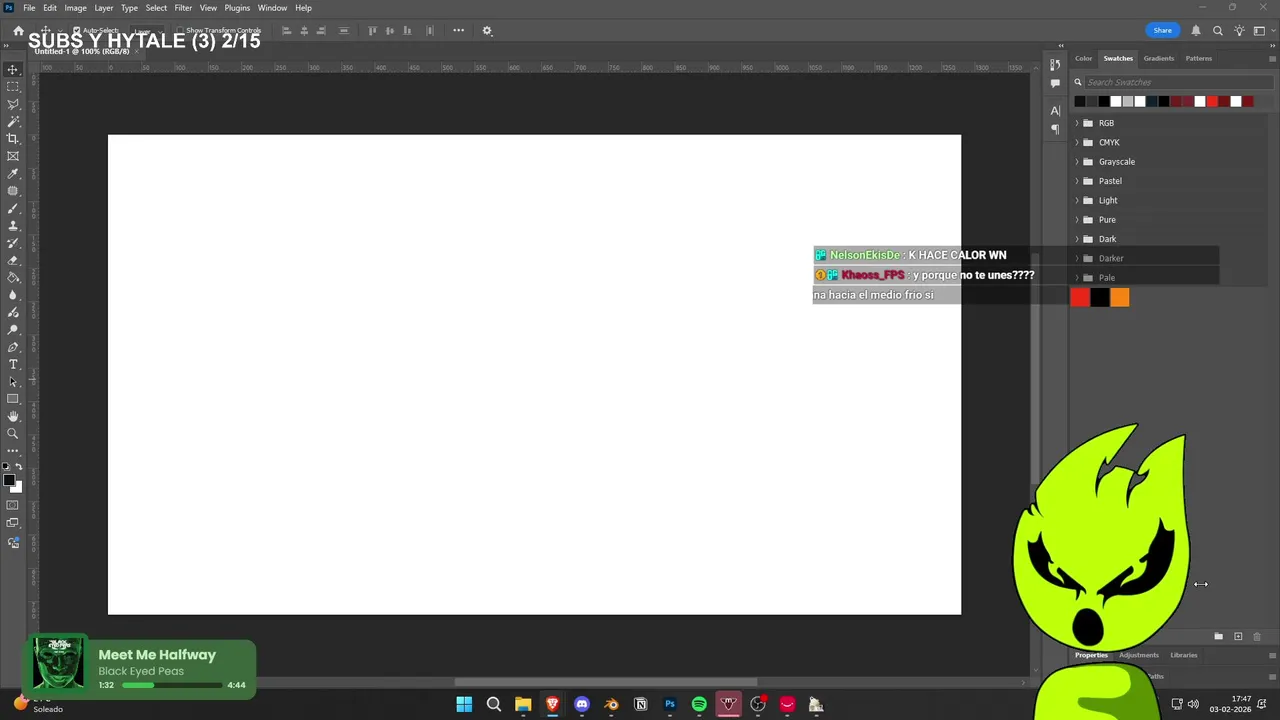
Task: Select the Horizontal Type tool
Action: 13,364
